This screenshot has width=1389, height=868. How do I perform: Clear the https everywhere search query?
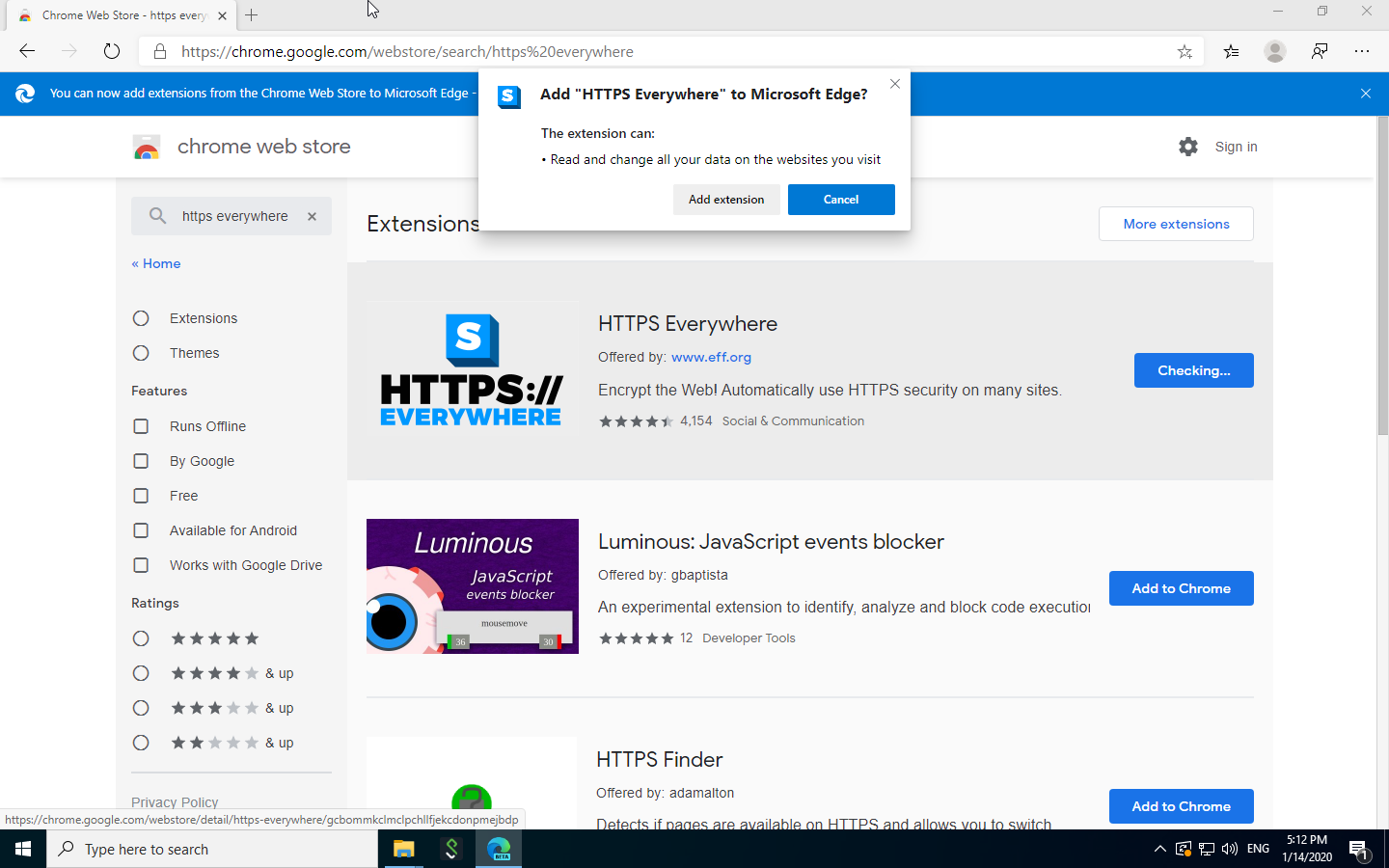[312, 216]
